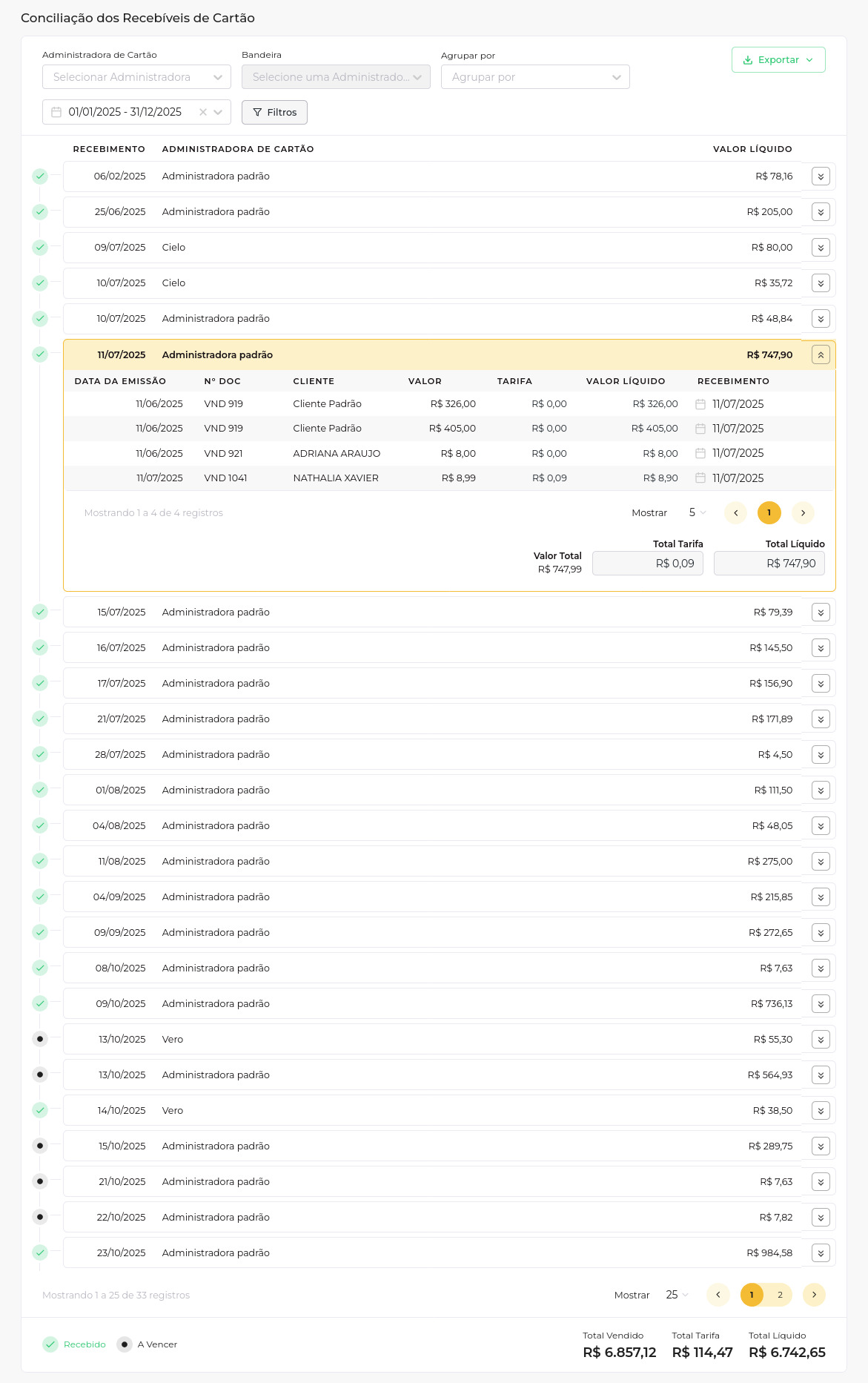
Task: Click the Total Líquido field showing R$ 747,90
Action: 769,564
